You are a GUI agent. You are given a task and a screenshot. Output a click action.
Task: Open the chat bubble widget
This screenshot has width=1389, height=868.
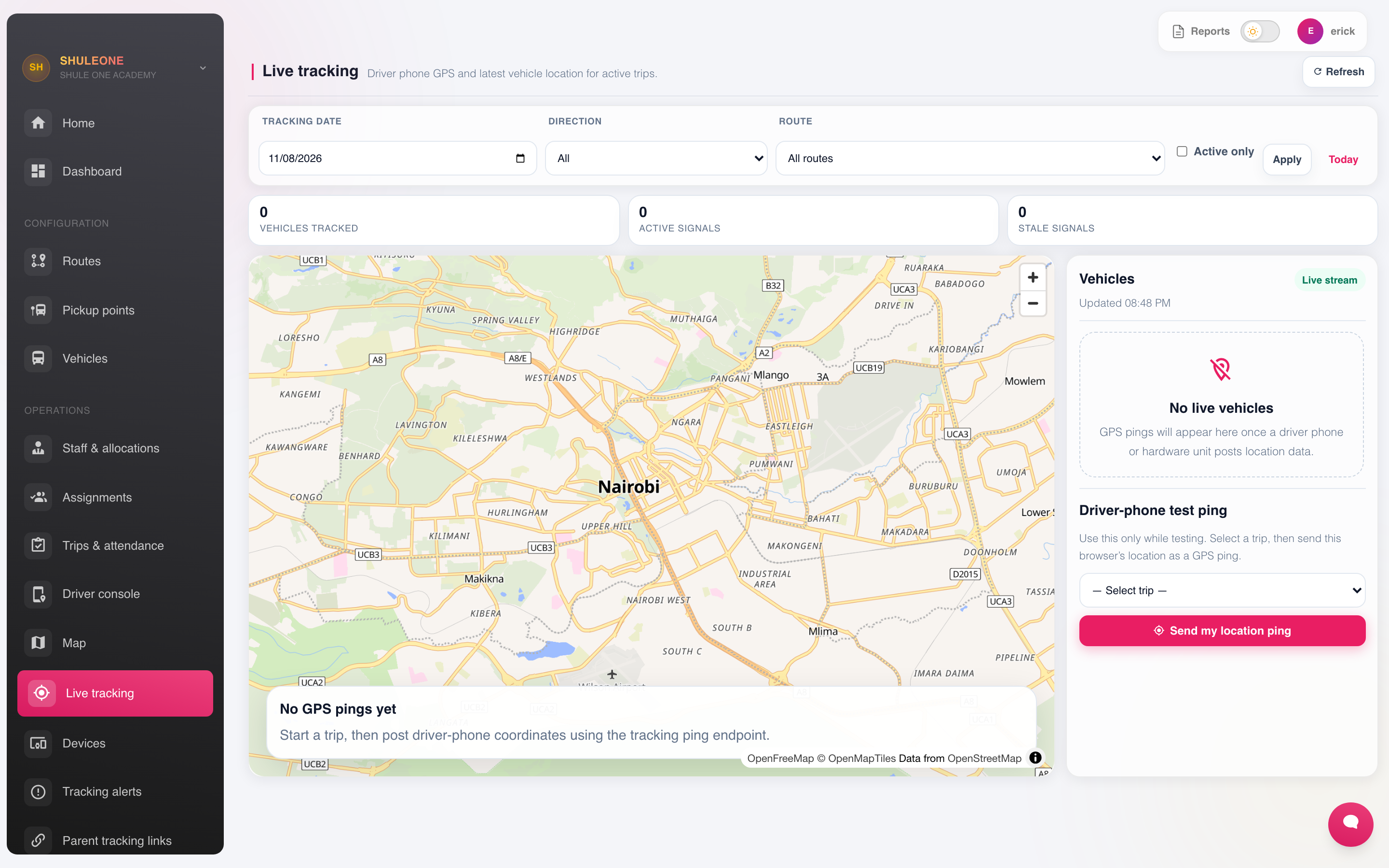[1350, 824]
